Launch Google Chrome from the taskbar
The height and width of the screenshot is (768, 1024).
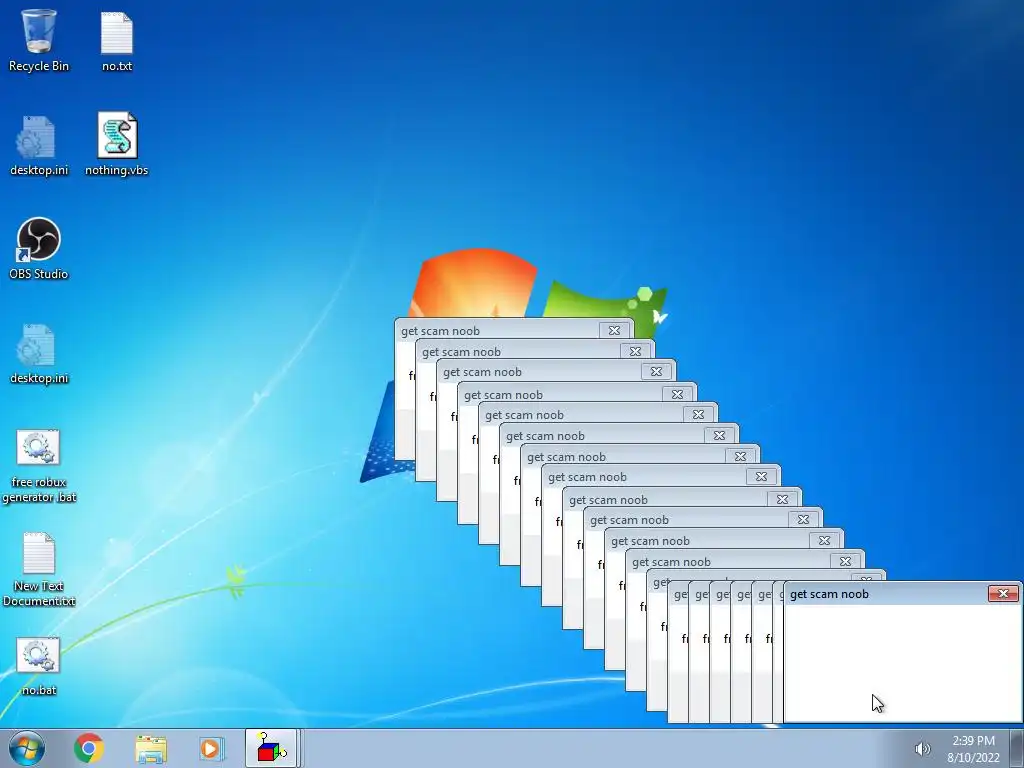[89, 748]
